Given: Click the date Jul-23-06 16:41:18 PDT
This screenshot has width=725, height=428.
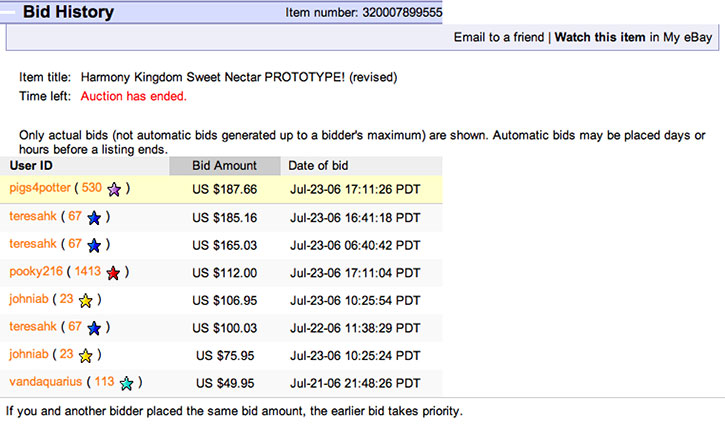Looking at the screenshot, I should coord(355,218).
